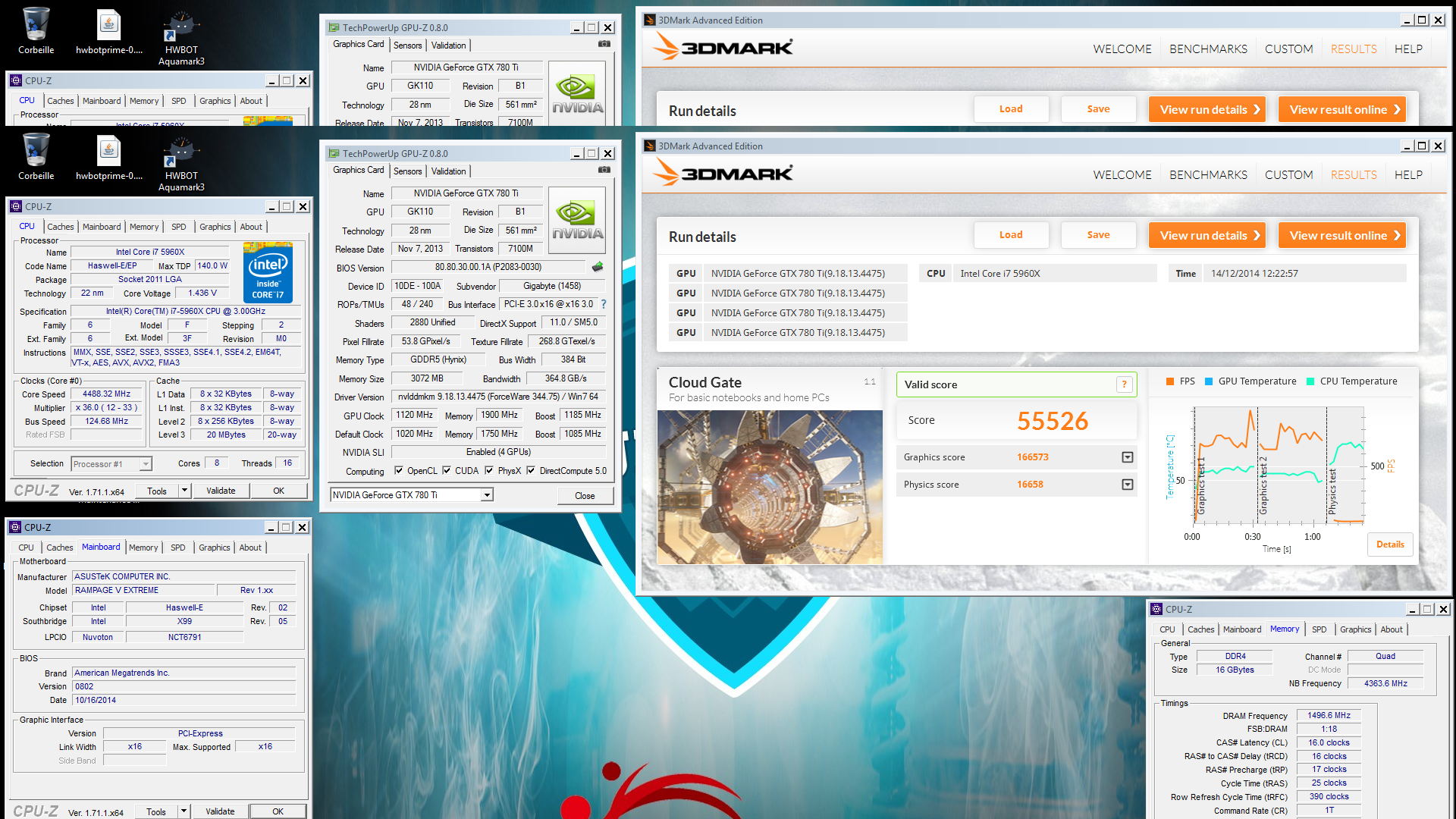1456x819 pixels.
Task: Click the NB Frequency value 4363.6 MHz
Action: pos(1385,683)
